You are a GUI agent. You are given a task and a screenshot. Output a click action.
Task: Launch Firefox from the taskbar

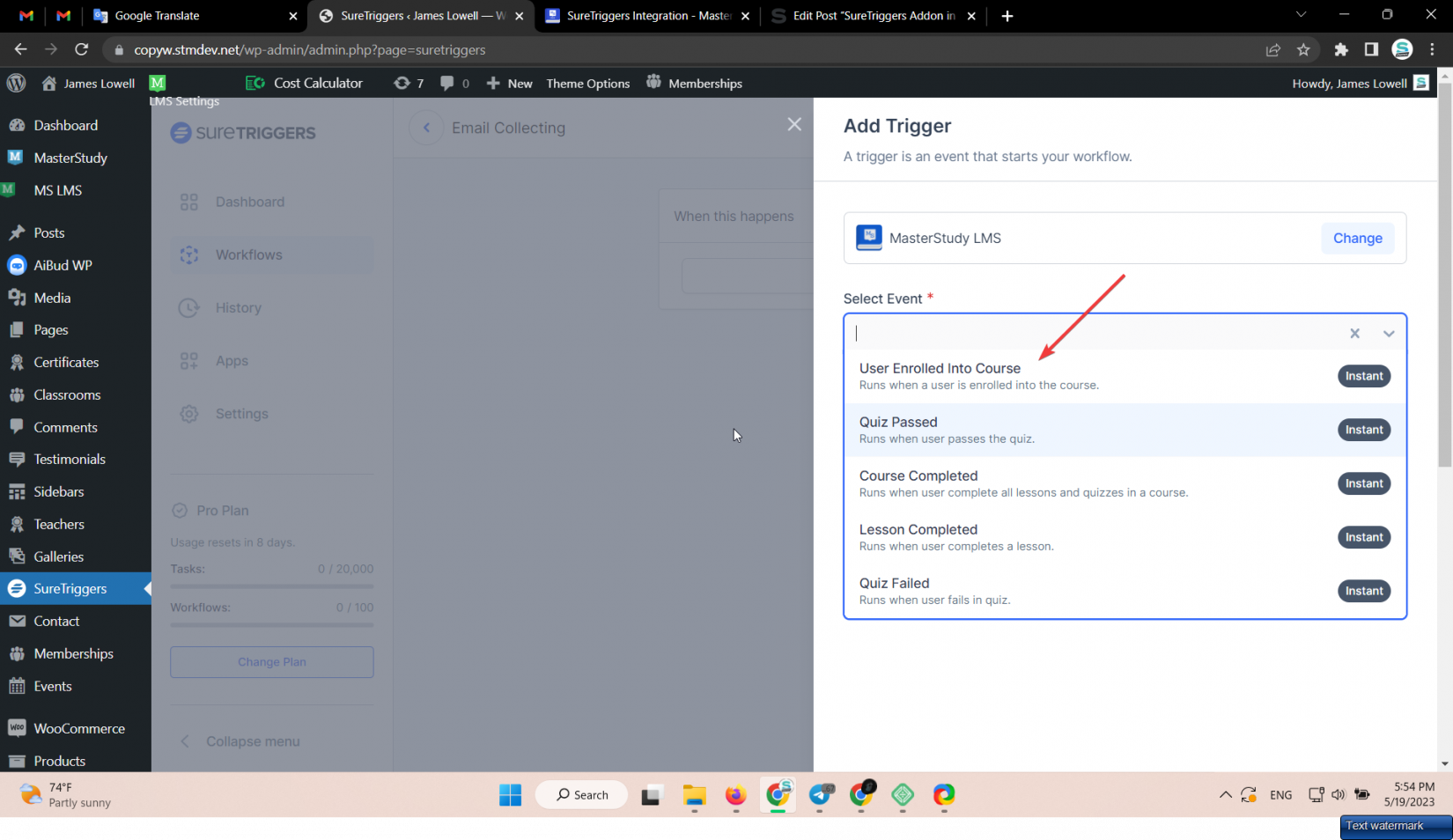tap(735, 796)
